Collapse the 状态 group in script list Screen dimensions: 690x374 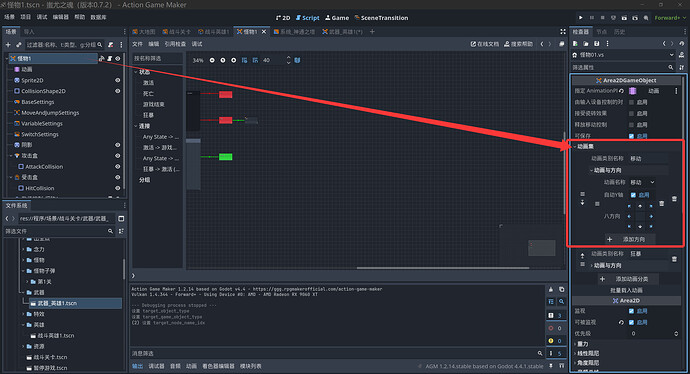coord(136,72)
